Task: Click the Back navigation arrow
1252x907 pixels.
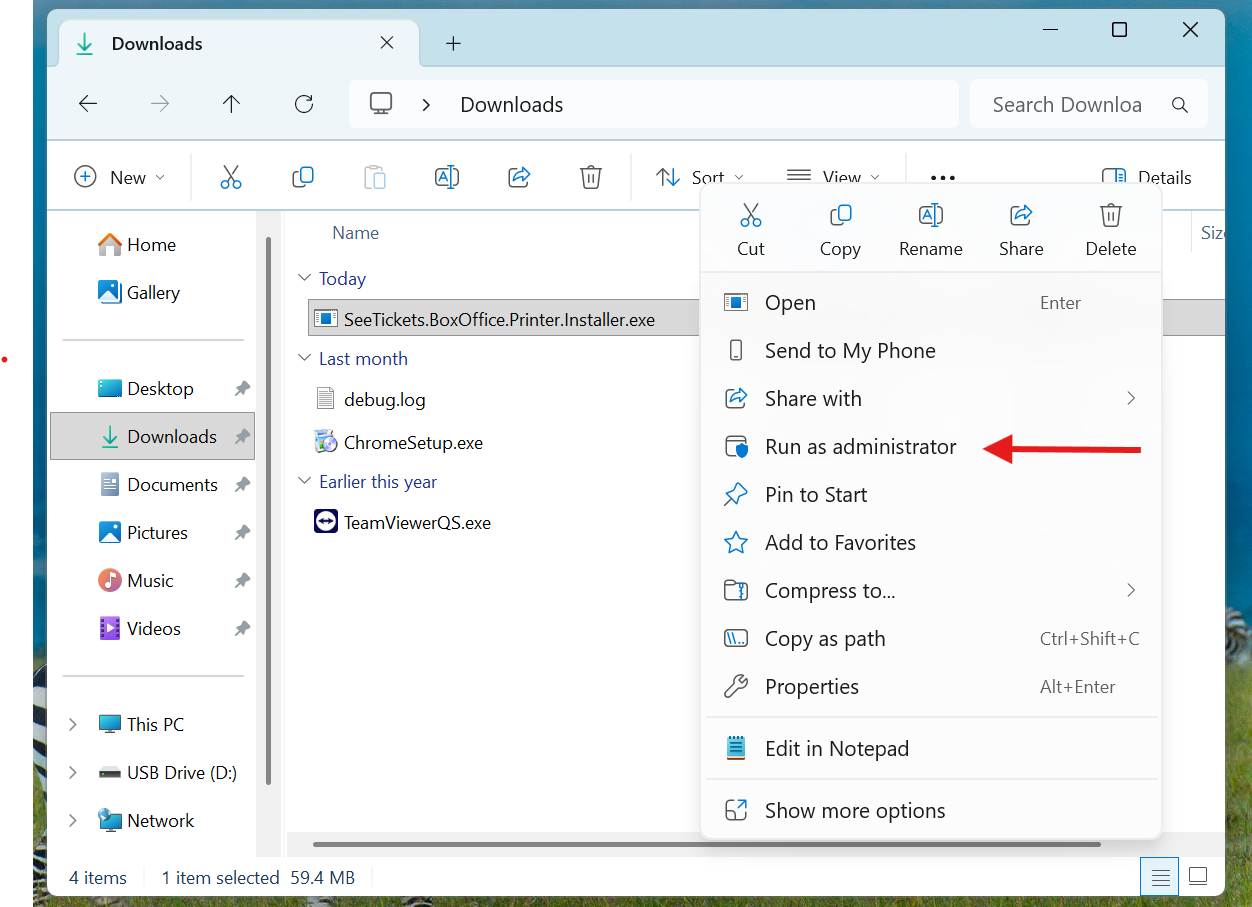Action: pos(88,104)
